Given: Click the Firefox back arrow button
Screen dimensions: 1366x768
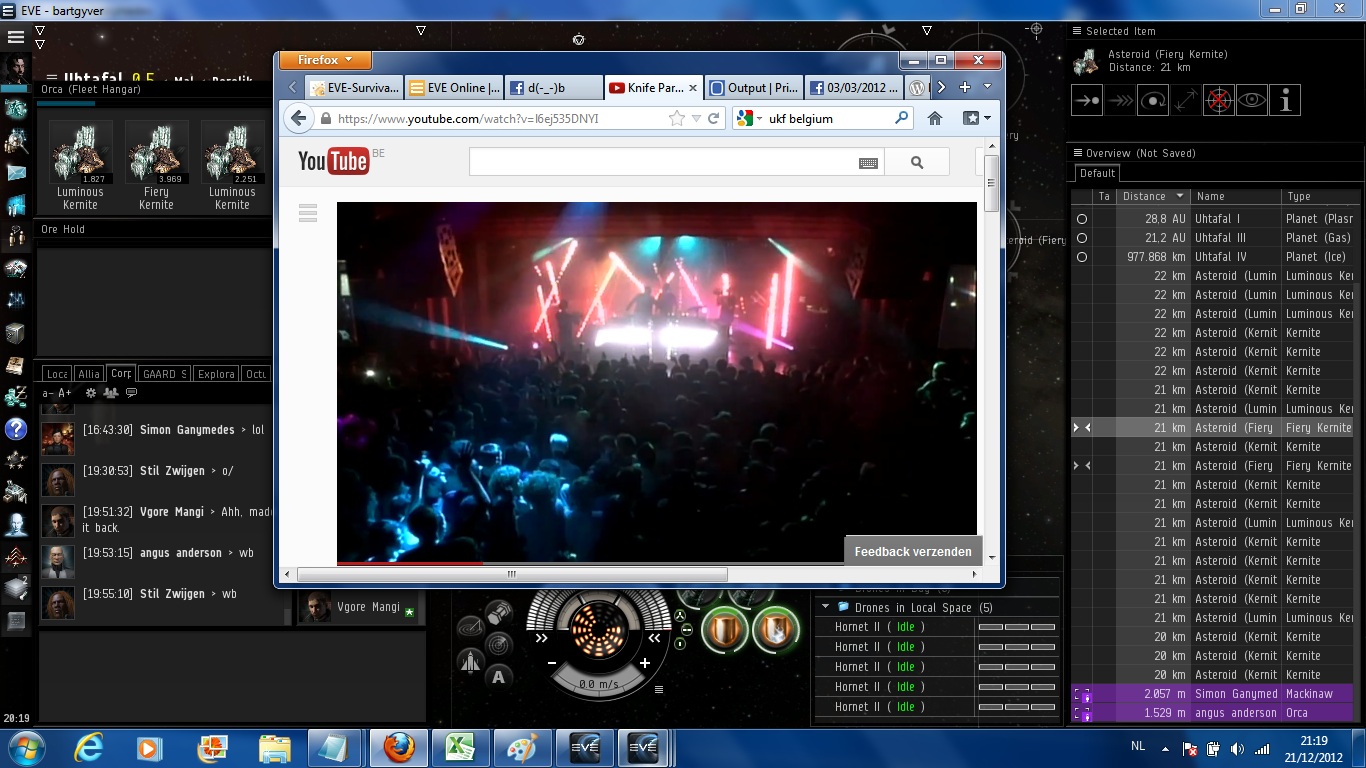Looking at the screenshot, I should [298, 118].
